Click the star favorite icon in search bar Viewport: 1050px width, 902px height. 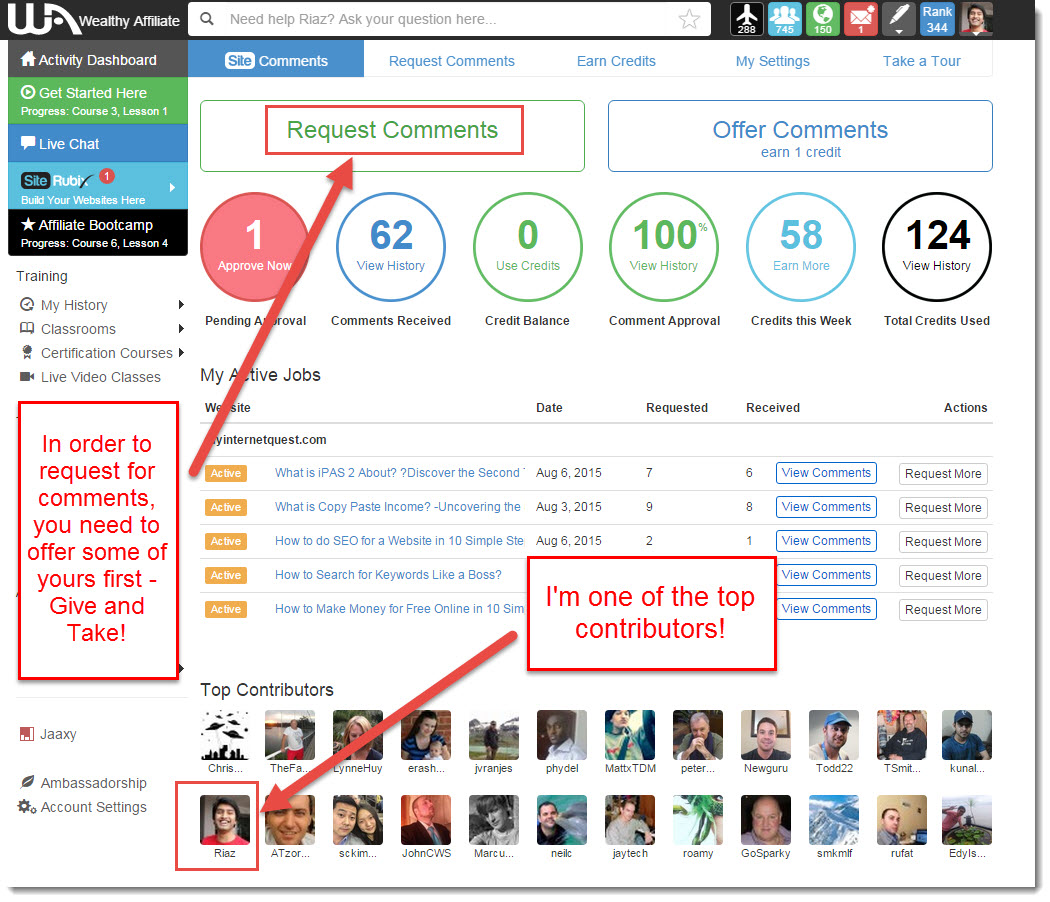click(689, 19)
